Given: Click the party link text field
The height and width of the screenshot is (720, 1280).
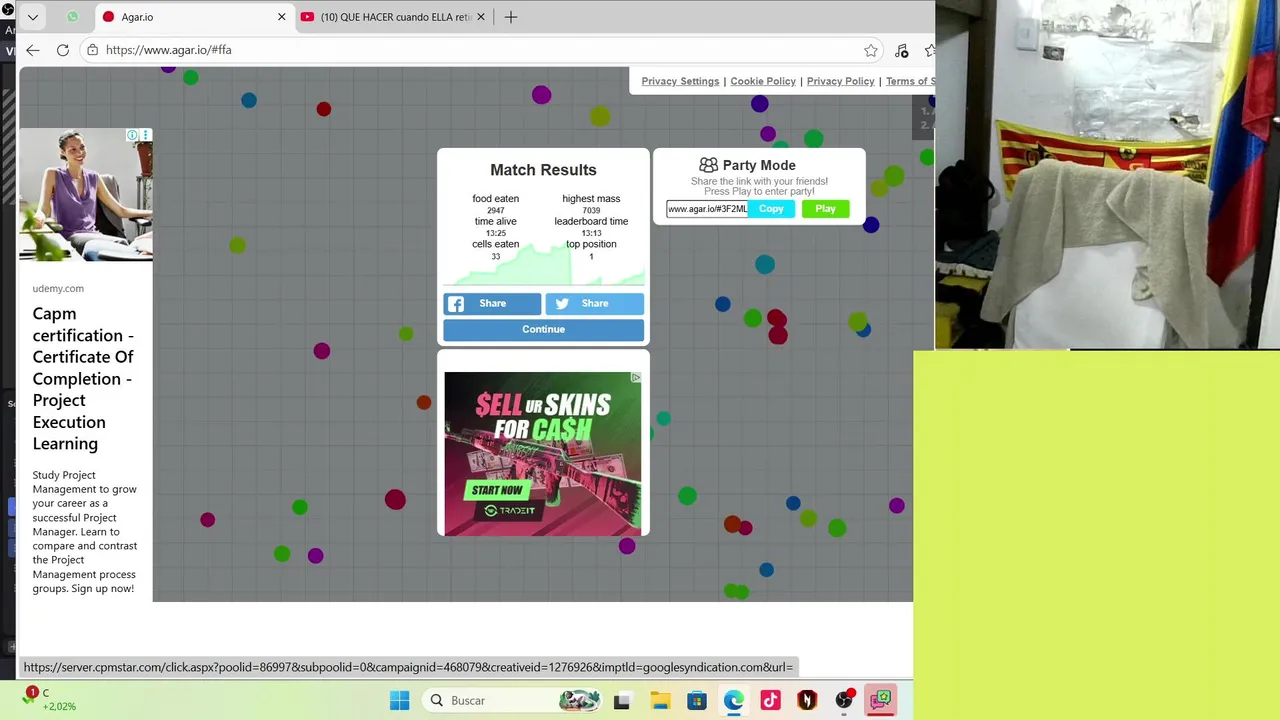Looking at the screenshot, I should [x=707, y=209].
